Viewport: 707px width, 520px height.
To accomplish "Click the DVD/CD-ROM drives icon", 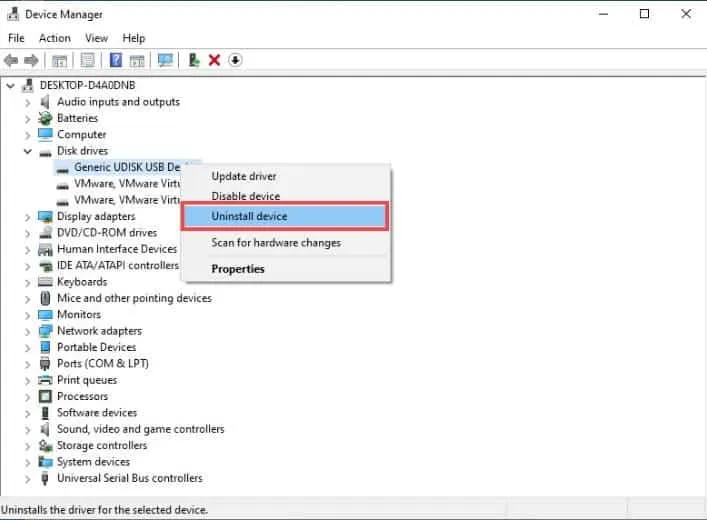I will click(x=45, y=233).
